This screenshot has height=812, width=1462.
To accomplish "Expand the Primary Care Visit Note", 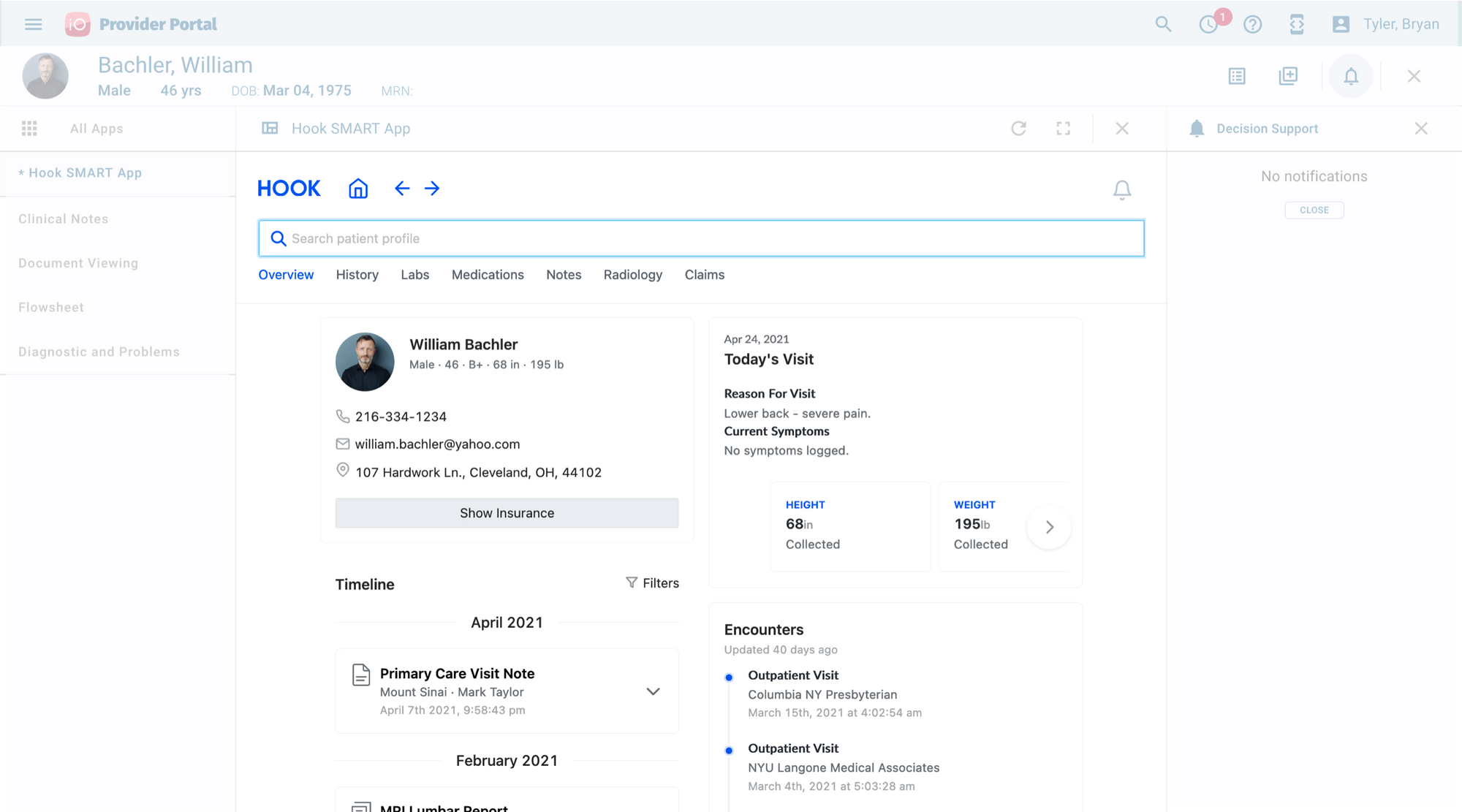I will [x=653, y=691].
